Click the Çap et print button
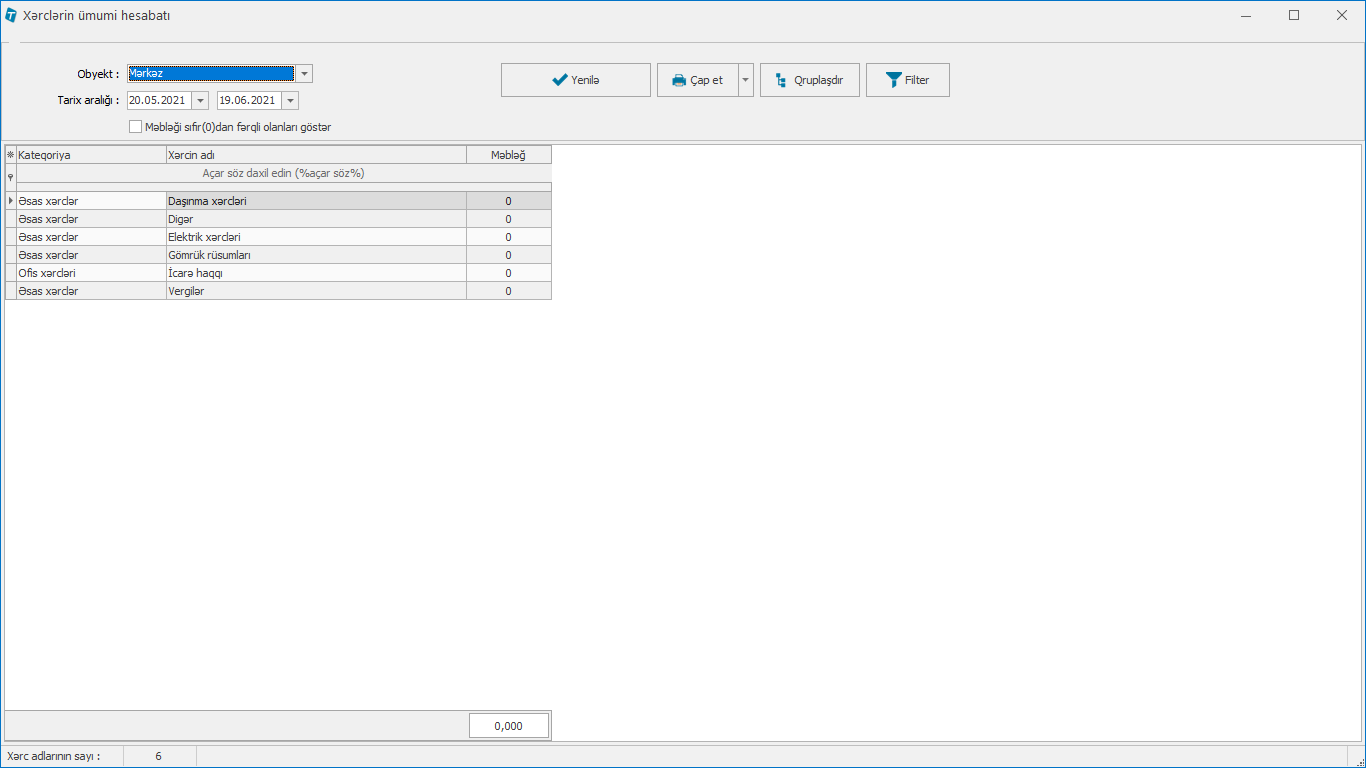 [x=697, y=80]
